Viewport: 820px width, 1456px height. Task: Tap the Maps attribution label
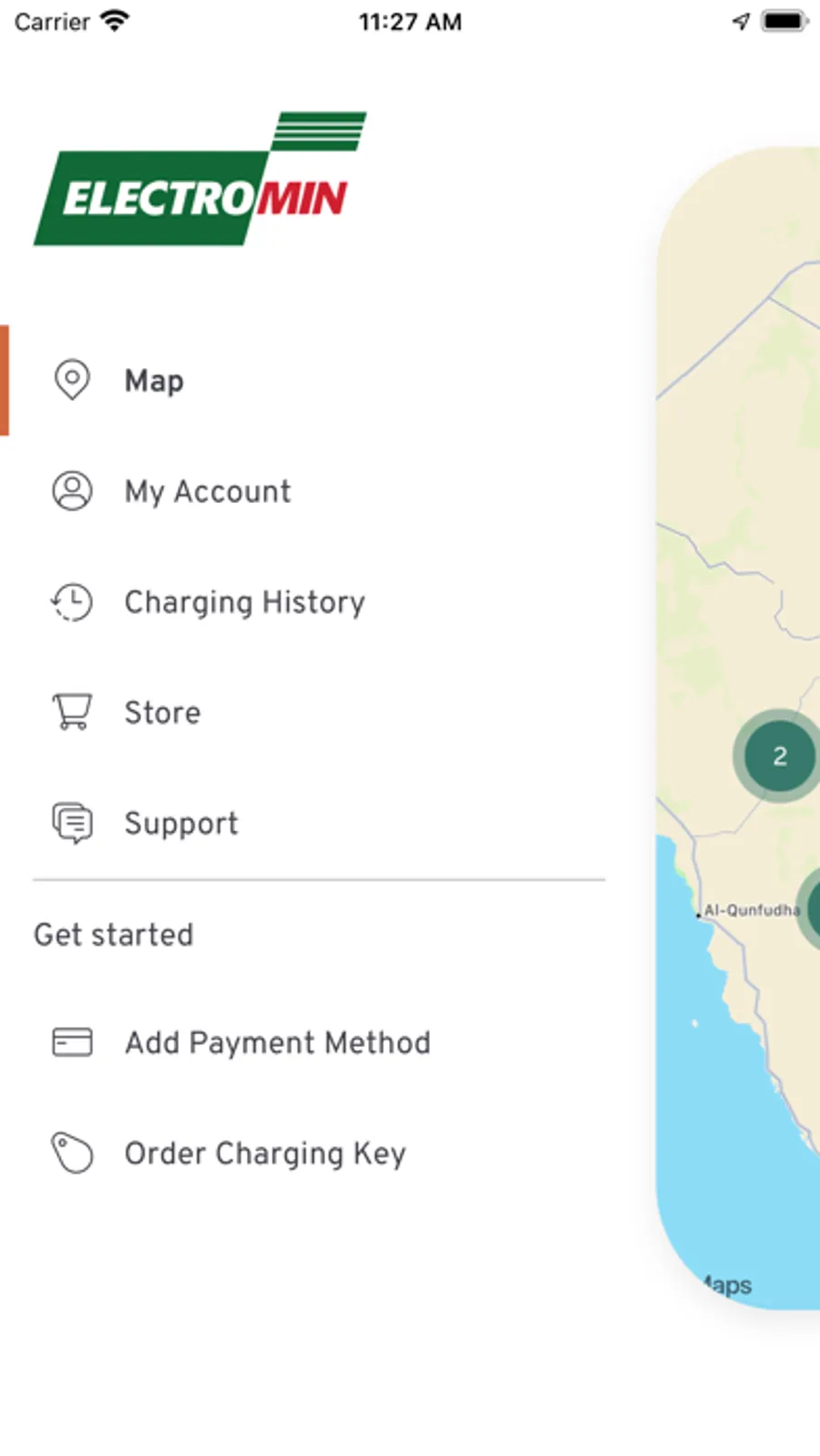[728, 1285]
